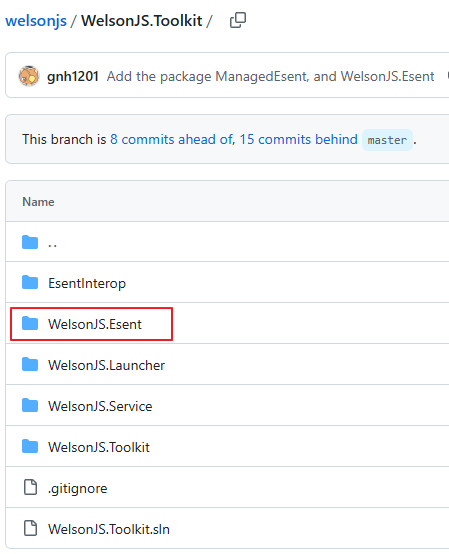The height and width of the screenshot is (554, 449).
Task: Open the .gitignore file name
Action: [x=78, y=488]
